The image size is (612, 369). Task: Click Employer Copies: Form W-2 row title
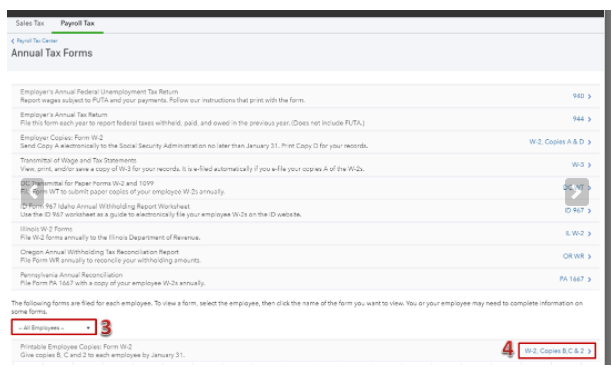(x=62, y=137)
